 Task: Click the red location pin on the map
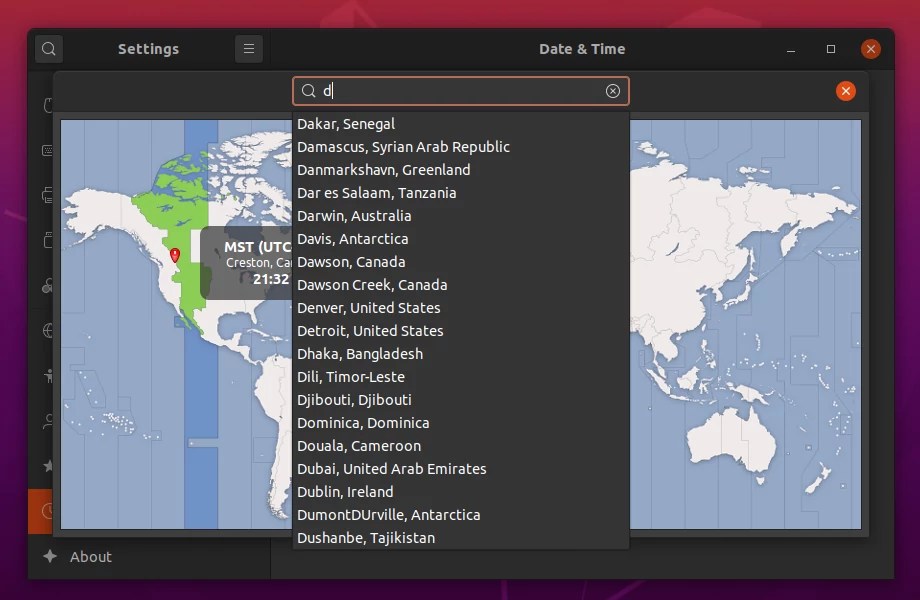tap(175, 255)
